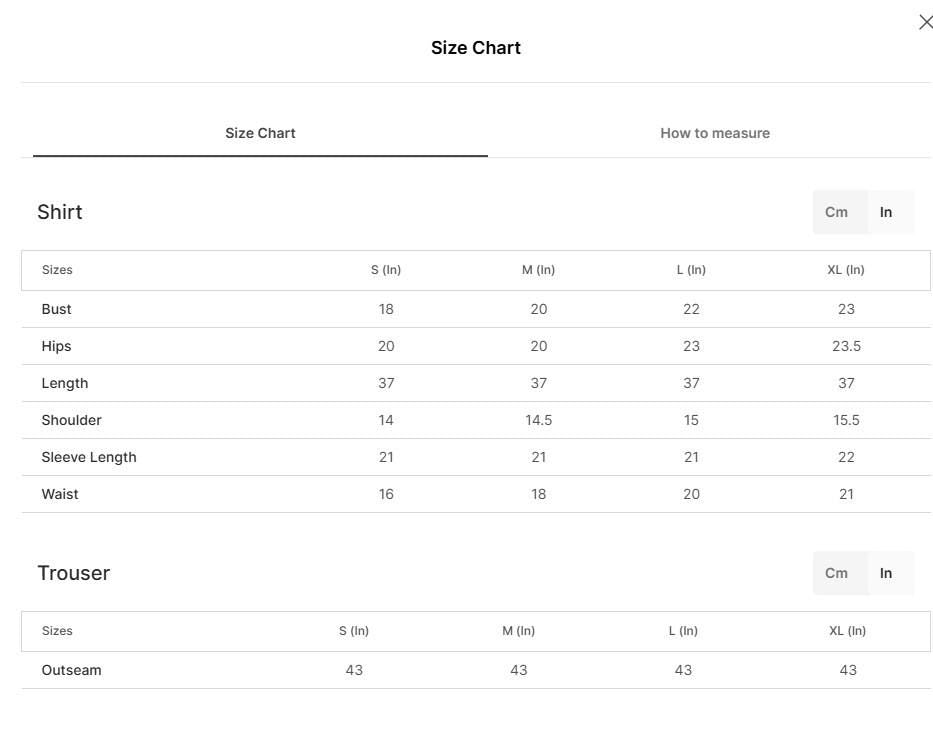This screenshot has height=754, width=933.
Task: Click the Waist value 16 for size S
Action: 386,494
